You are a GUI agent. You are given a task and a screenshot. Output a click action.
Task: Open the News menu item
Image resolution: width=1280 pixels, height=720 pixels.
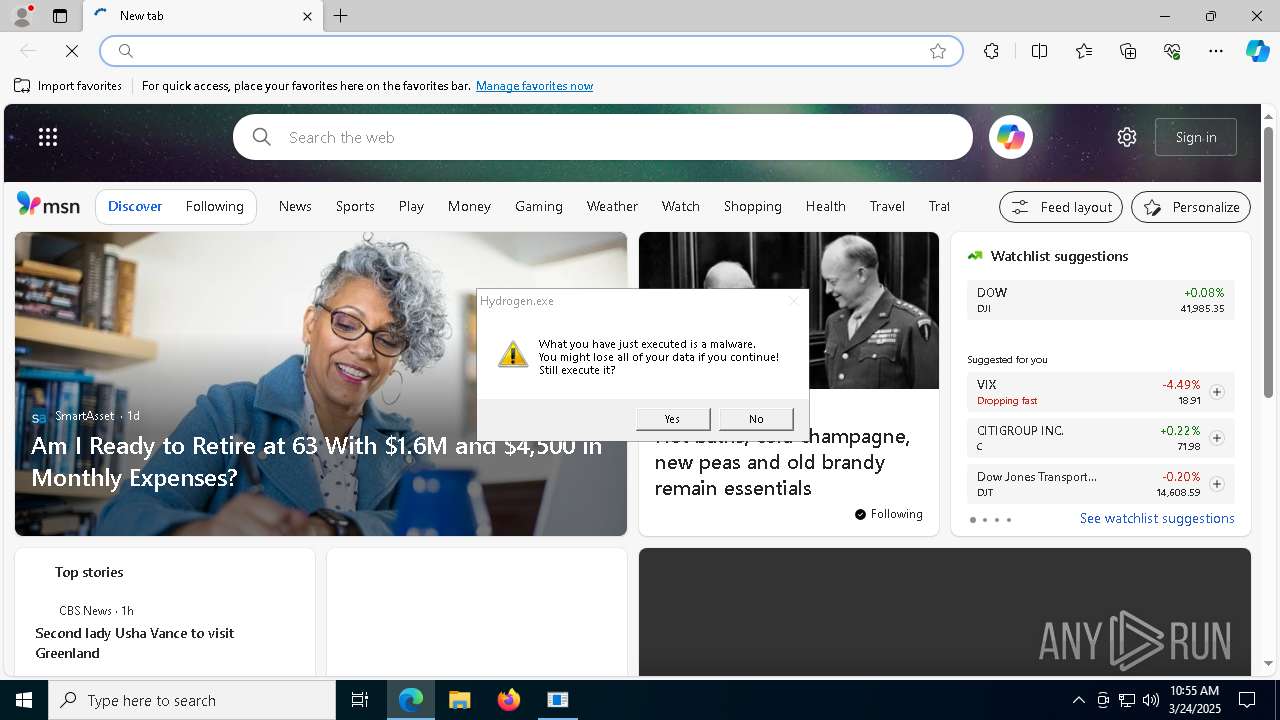click(295, 206)
